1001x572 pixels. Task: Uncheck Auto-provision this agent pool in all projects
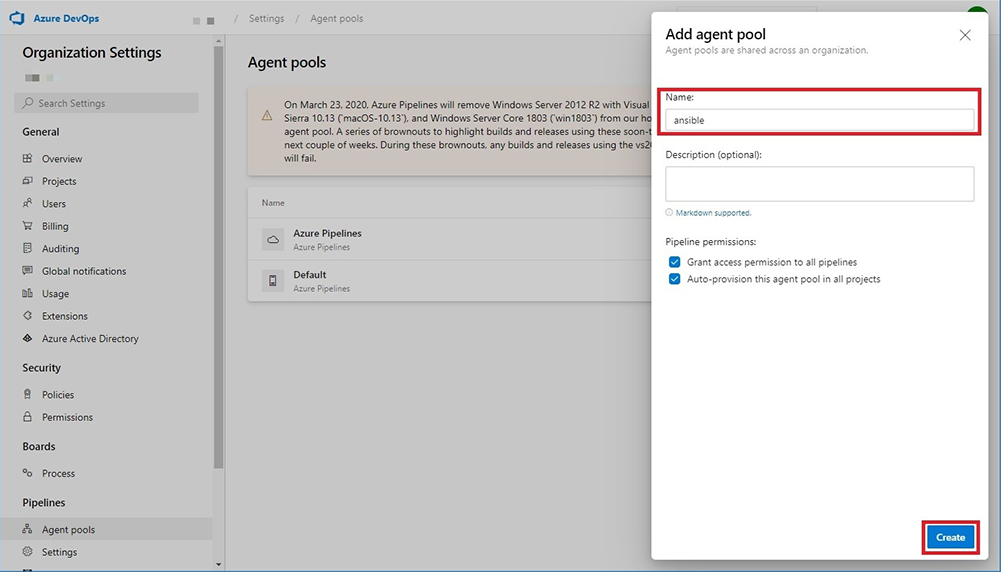(674, 279)
